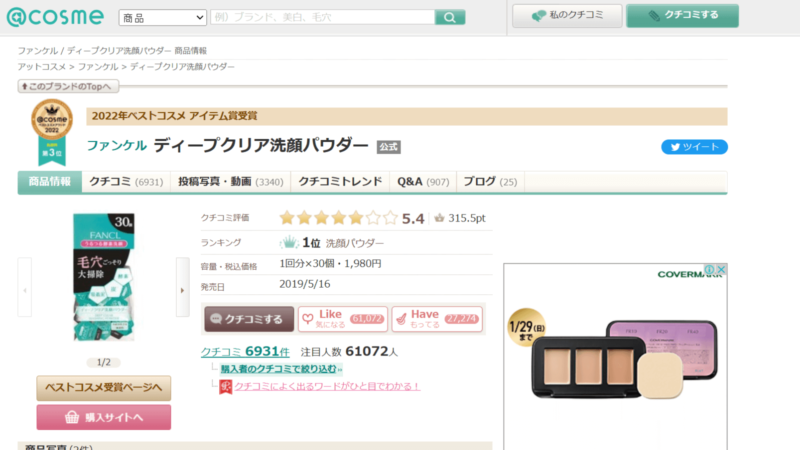800x450 pixels.
Task: Click the Have もってる button
Action: (x=437, y=319)
